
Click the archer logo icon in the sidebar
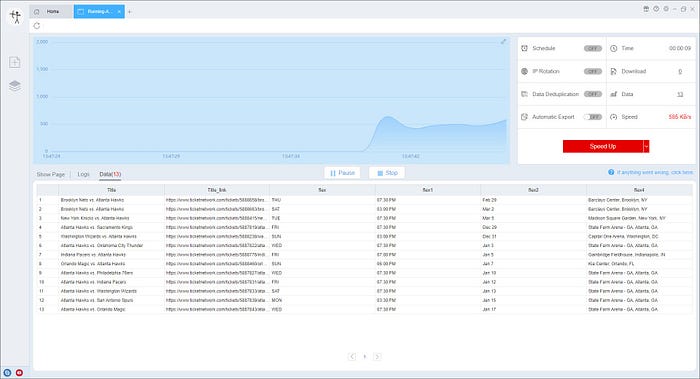point(16,17)
